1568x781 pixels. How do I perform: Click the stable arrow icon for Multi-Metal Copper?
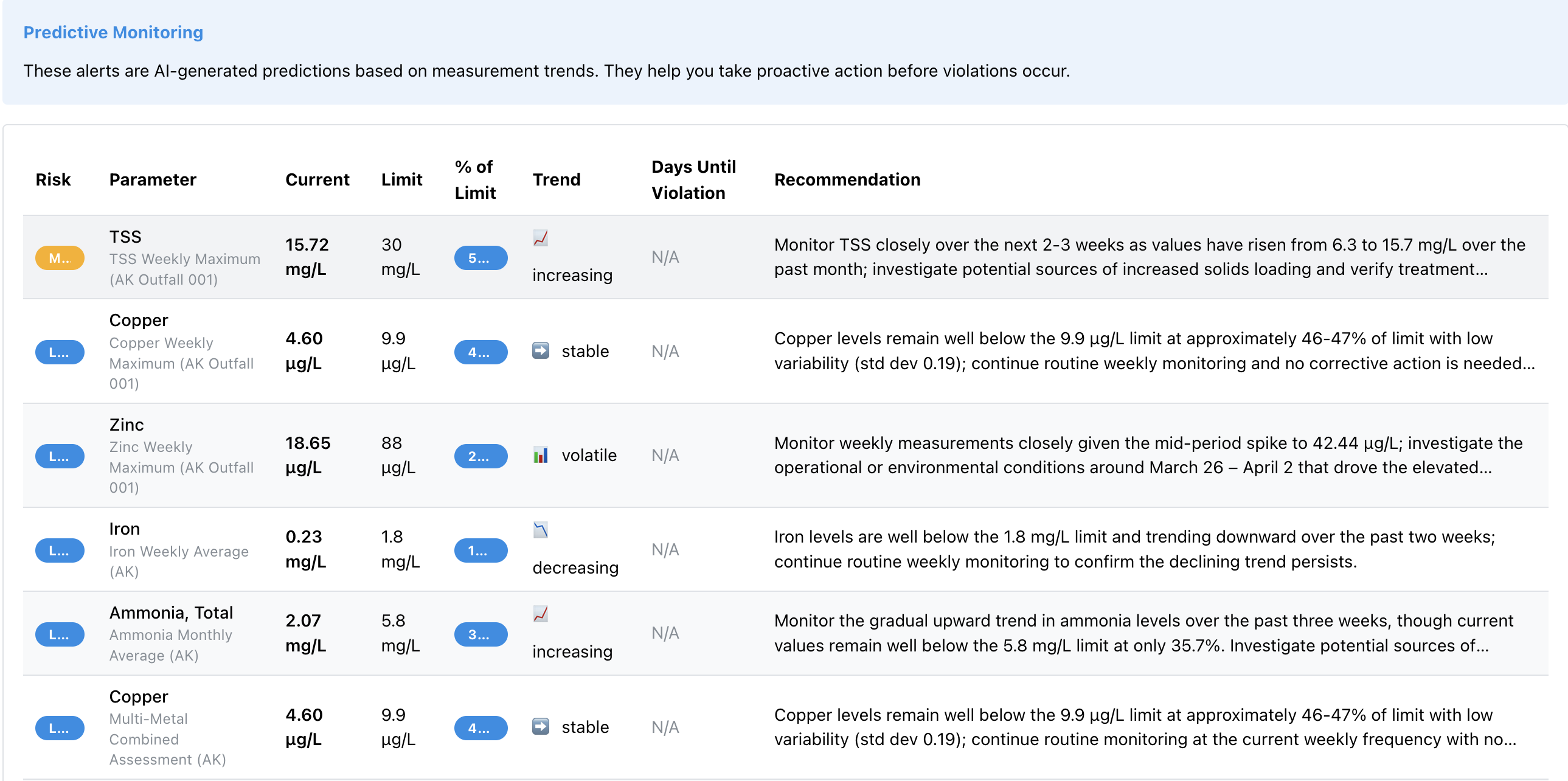[x=541, y=727]
